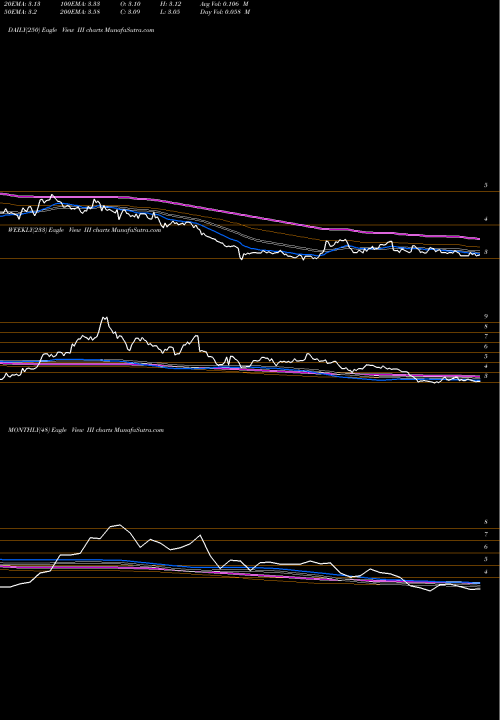Click the WEEKLY chart title
Screen dimensions: 500x720
[84, 230]
